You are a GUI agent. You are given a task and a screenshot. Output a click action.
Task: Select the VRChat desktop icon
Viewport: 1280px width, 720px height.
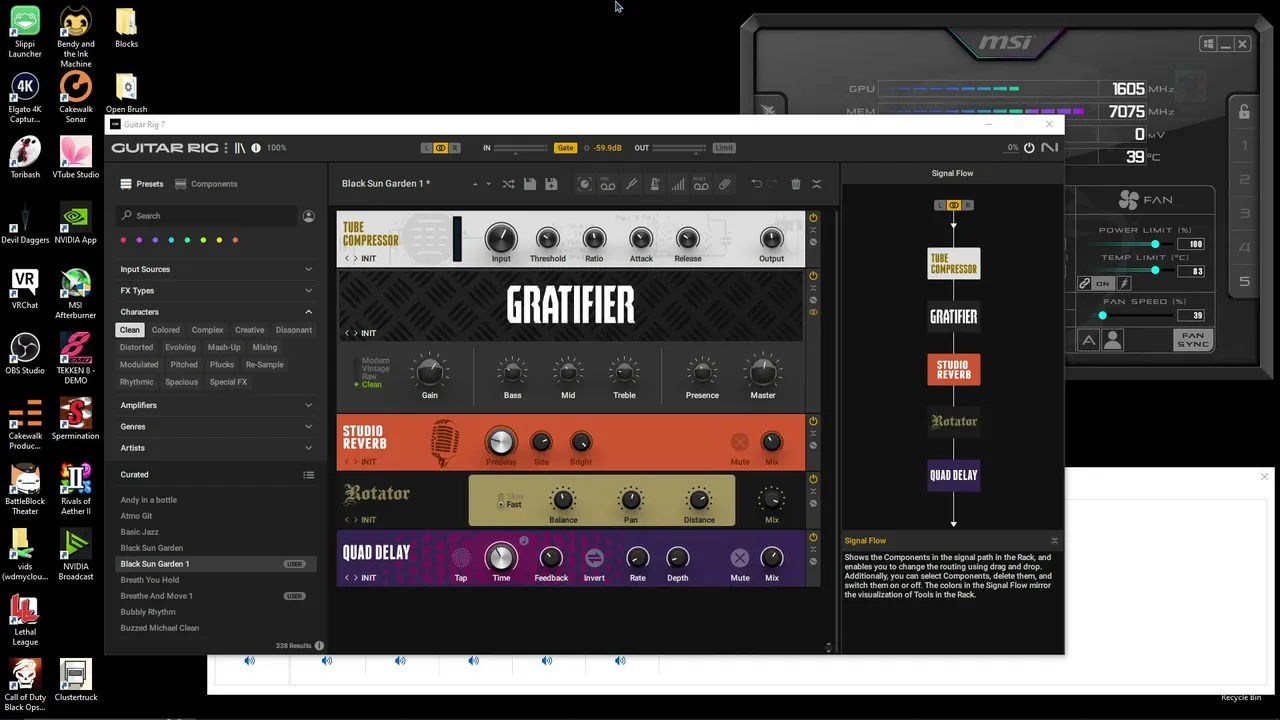point(25,289)
